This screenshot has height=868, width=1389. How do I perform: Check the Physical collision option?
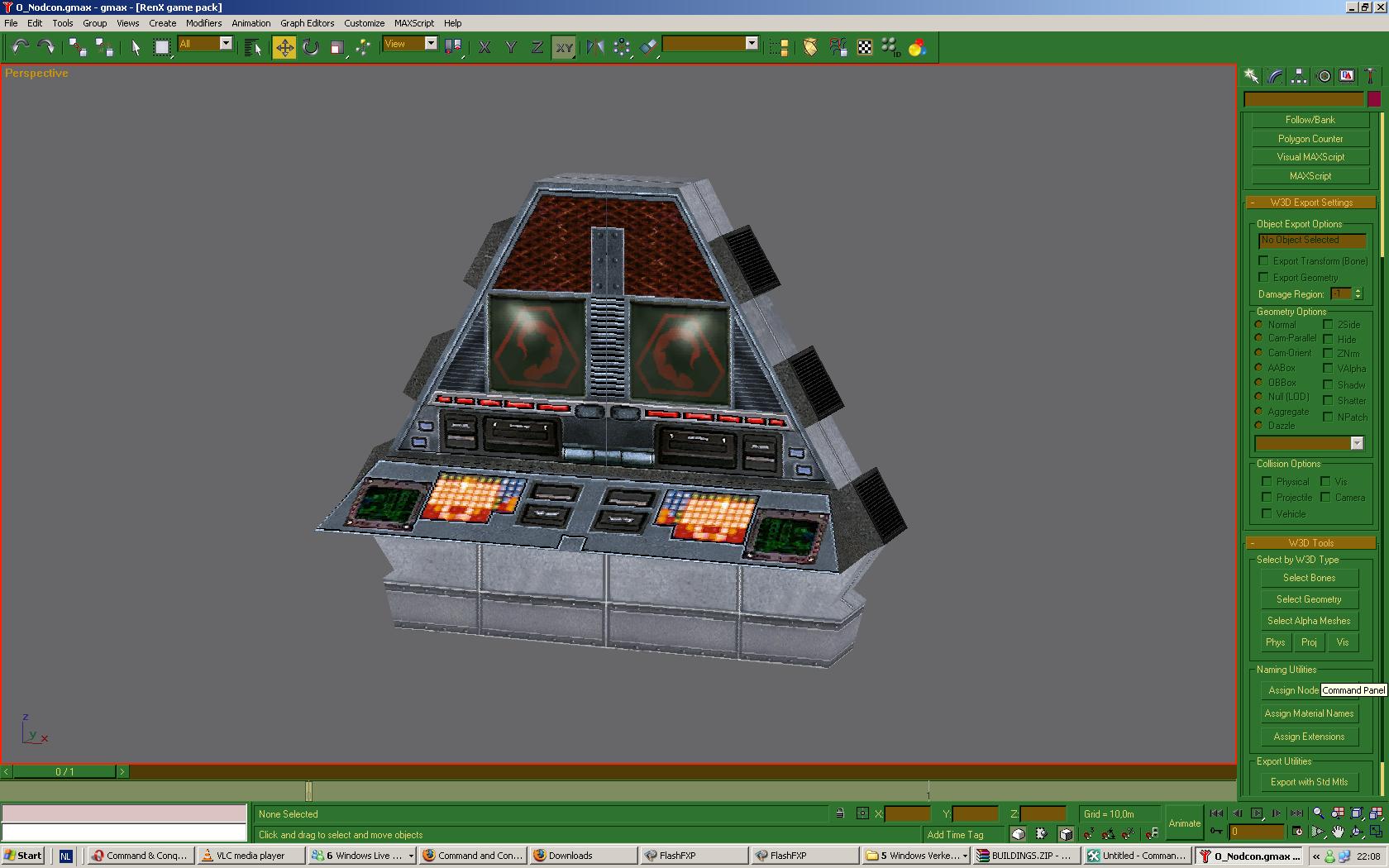[x=1267, y=481]
